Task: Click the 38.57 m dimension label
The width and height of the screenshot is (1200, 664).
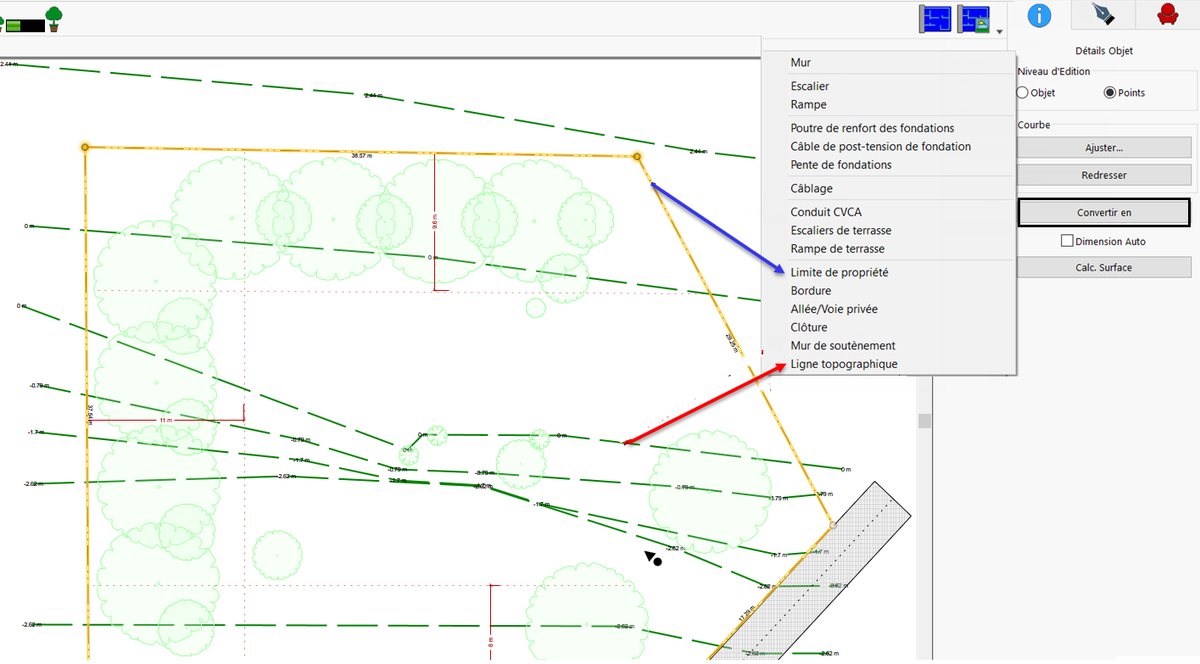Action: pos(362,156)
